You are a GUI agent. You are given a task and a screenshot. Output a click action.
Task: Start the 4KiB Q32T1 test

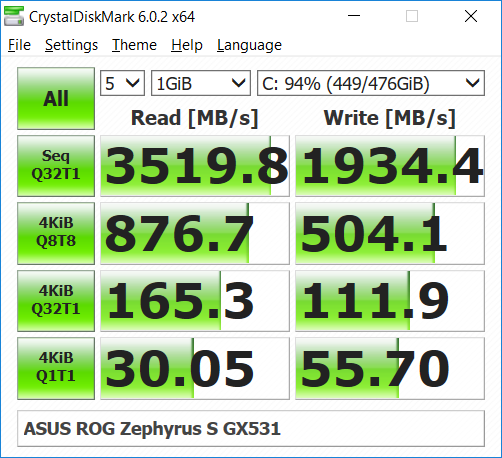56,301
